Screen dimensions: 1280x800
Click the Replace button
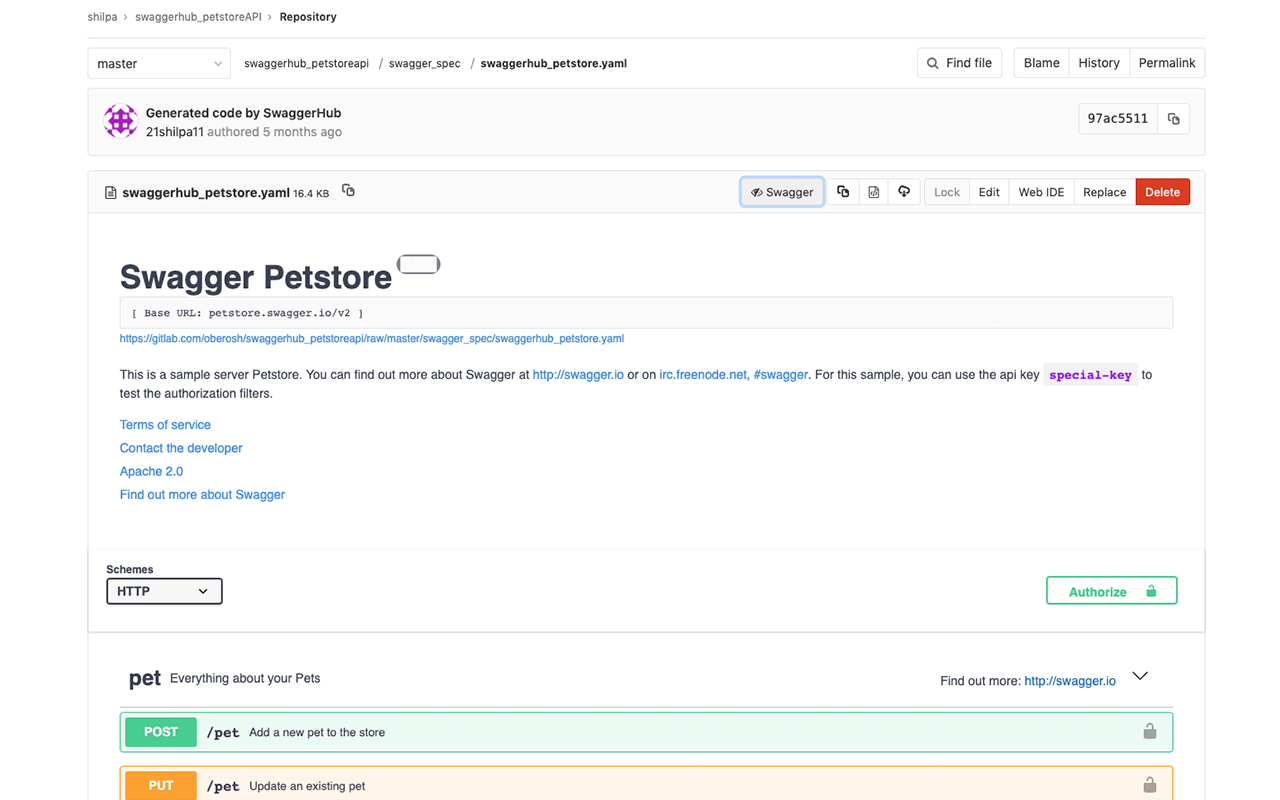click(x=1105, y=192)
